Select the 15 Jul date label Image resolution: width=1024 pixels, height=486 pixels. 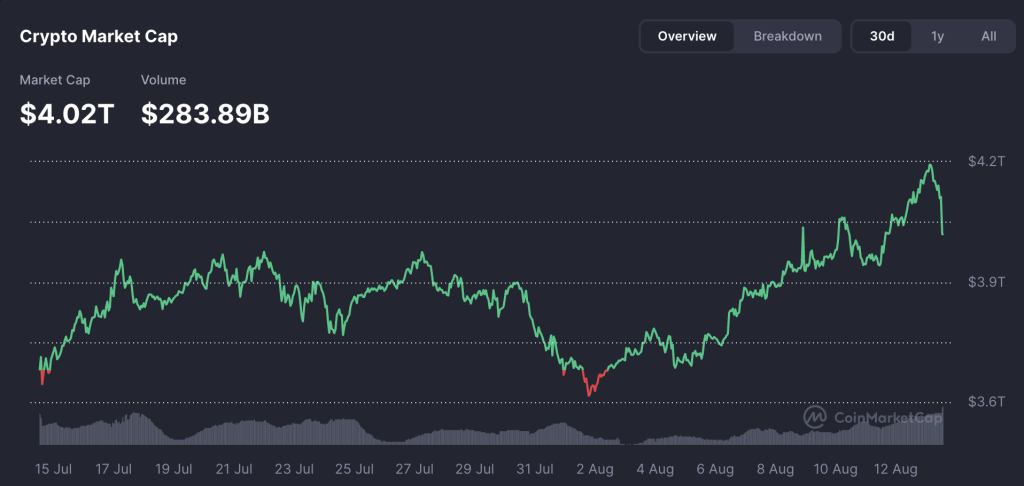click(x=55, y=468)
